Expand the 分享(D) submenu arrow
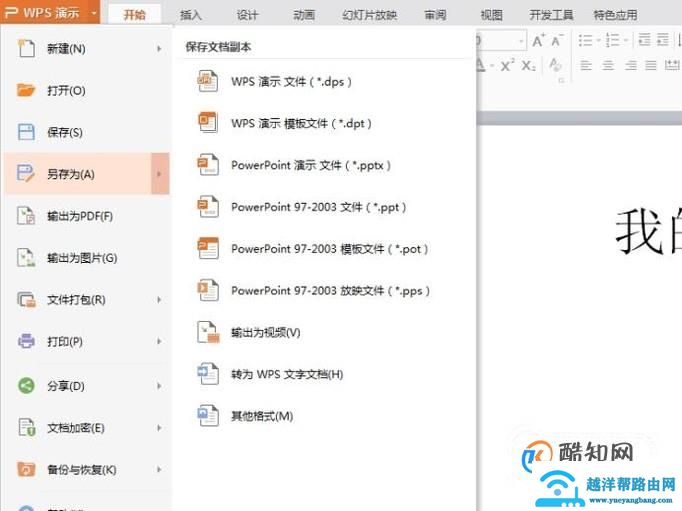The width and height of the screenshot is (682, 511). point(159,386)
